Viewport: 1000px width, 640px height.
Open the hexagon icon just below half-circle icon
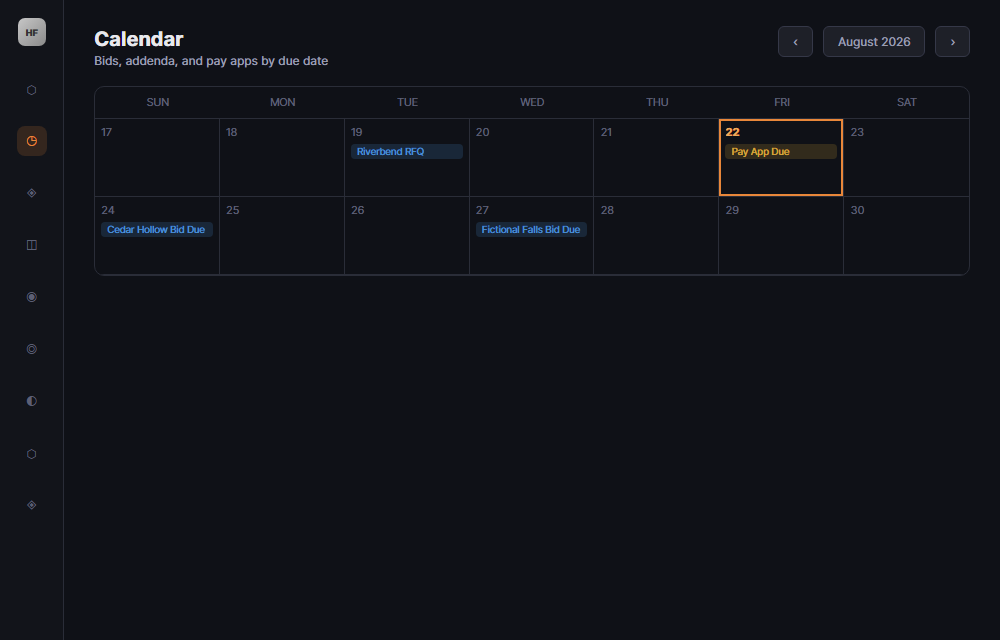tap(31, 454)
